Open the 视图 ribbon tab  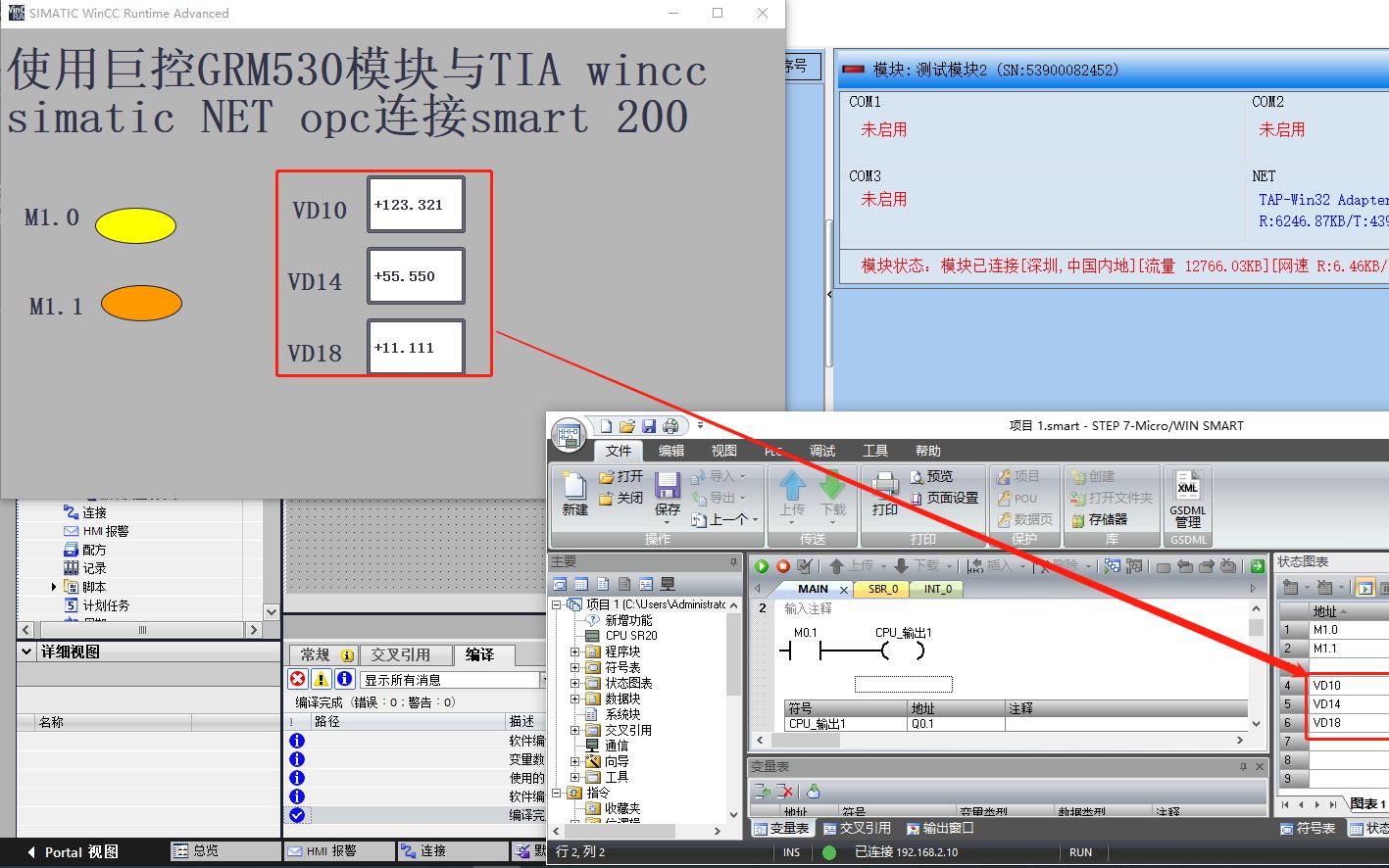[x=724, y=451]
